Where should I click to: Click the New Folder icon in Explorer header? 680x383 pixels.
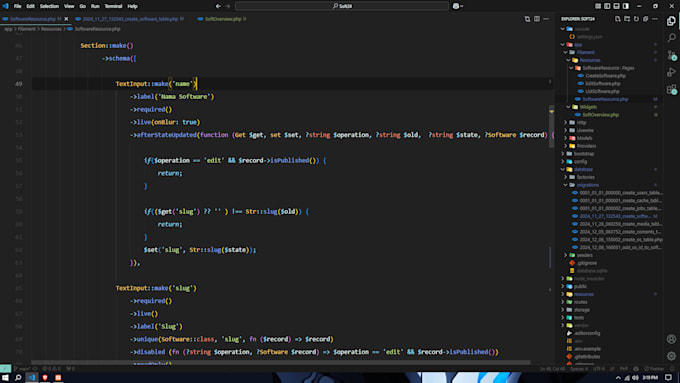tap(627, 19)
